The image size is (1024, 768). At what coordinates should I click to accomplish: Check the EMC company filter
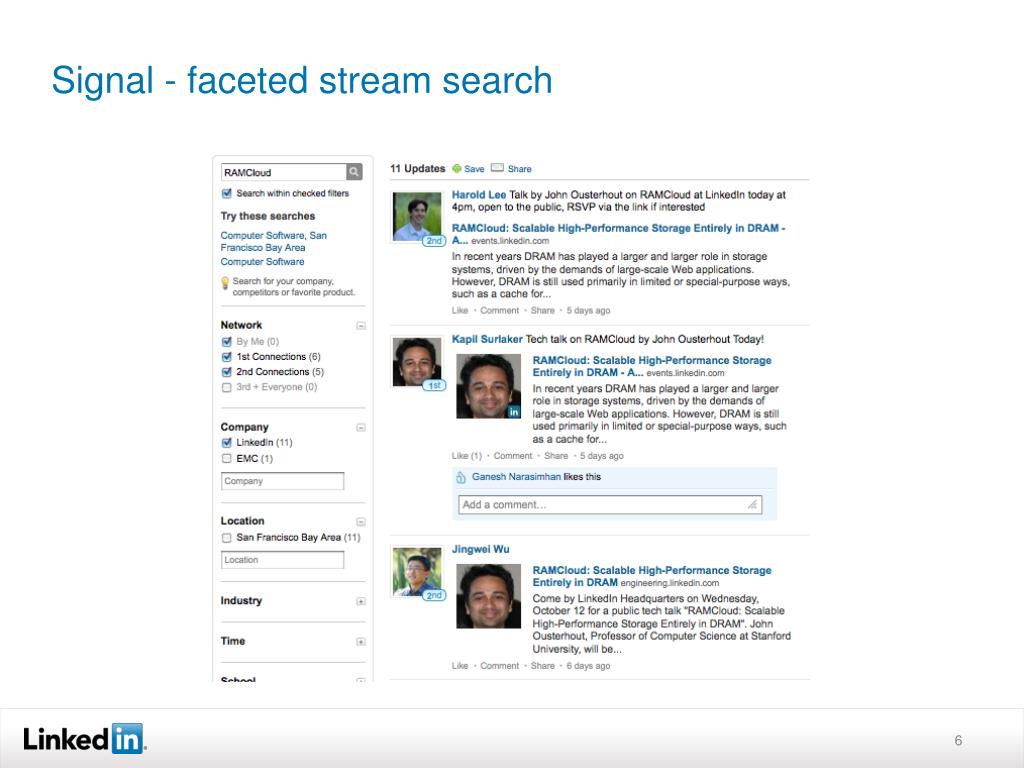[x=227, y=458]
